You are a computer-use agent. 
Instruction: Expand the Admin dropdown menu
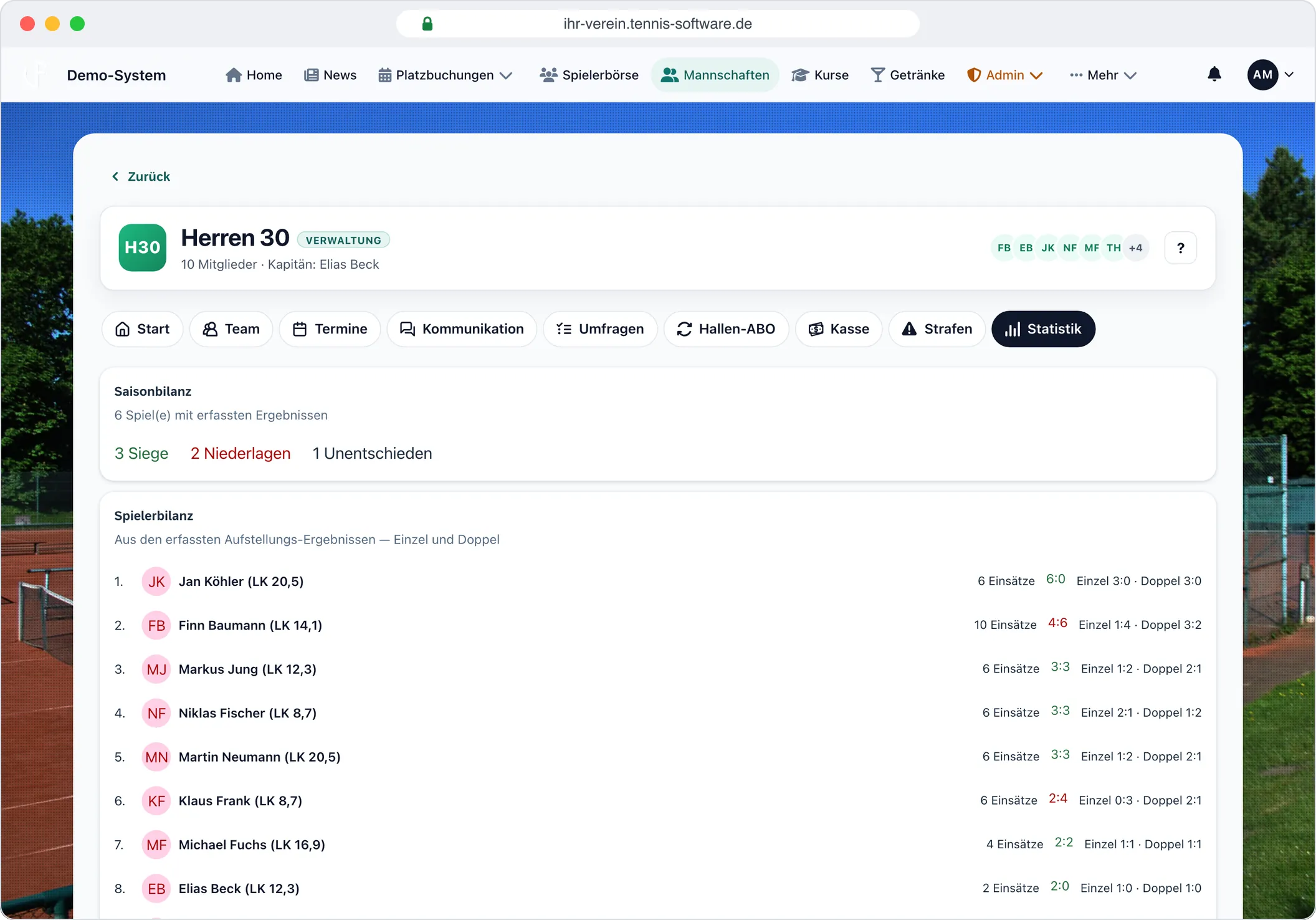(1004, 75)
